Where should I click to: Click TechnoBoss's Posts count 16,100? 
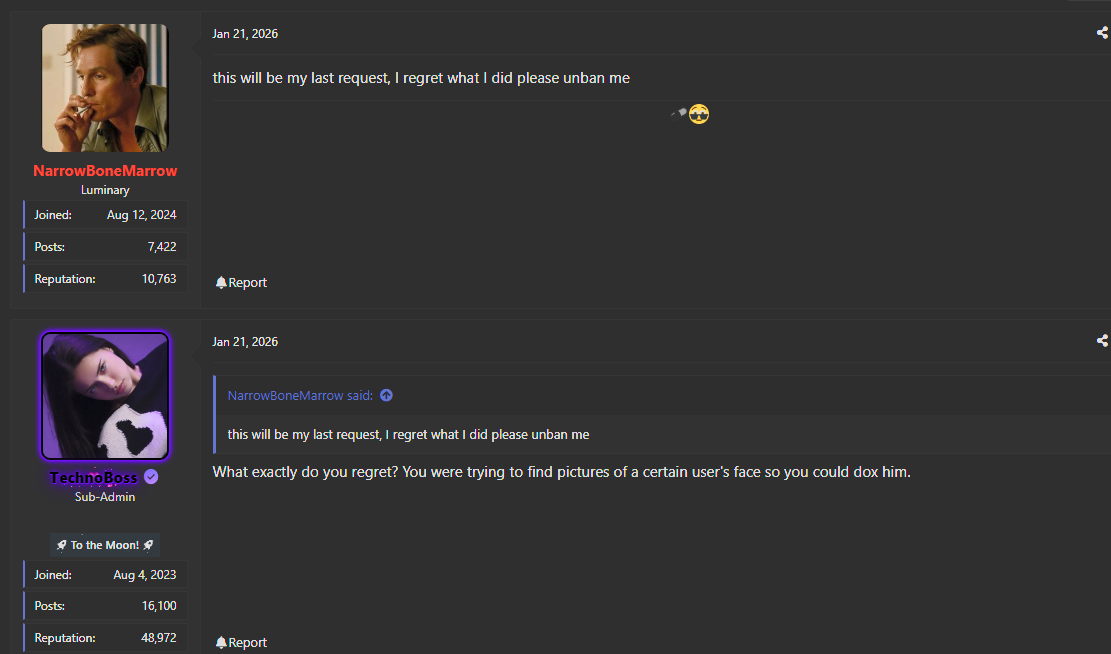tap(159, 606)
